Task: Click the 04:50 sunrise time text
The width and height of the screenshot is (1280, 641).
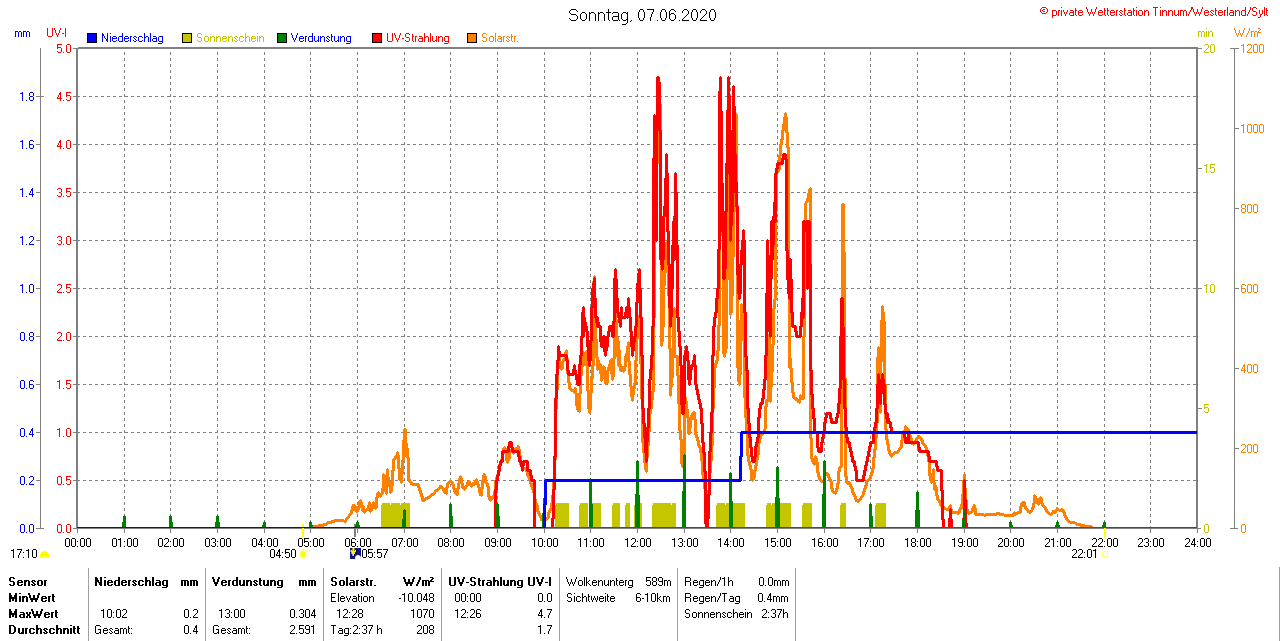Action: (x=283, y=554)
